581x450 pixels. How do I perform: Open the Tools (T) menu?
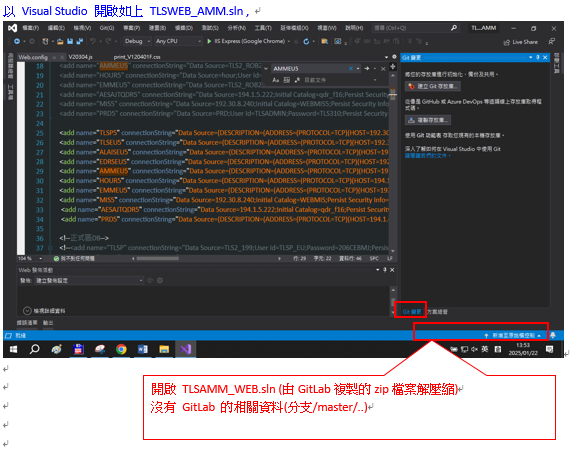263,28
